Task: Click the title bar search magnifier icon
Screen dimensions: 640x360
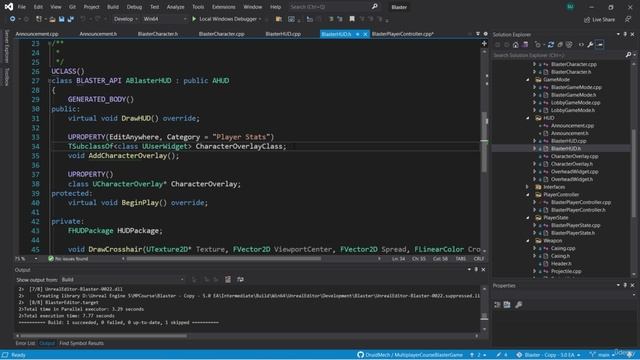Action: click(x=375, y=7)
